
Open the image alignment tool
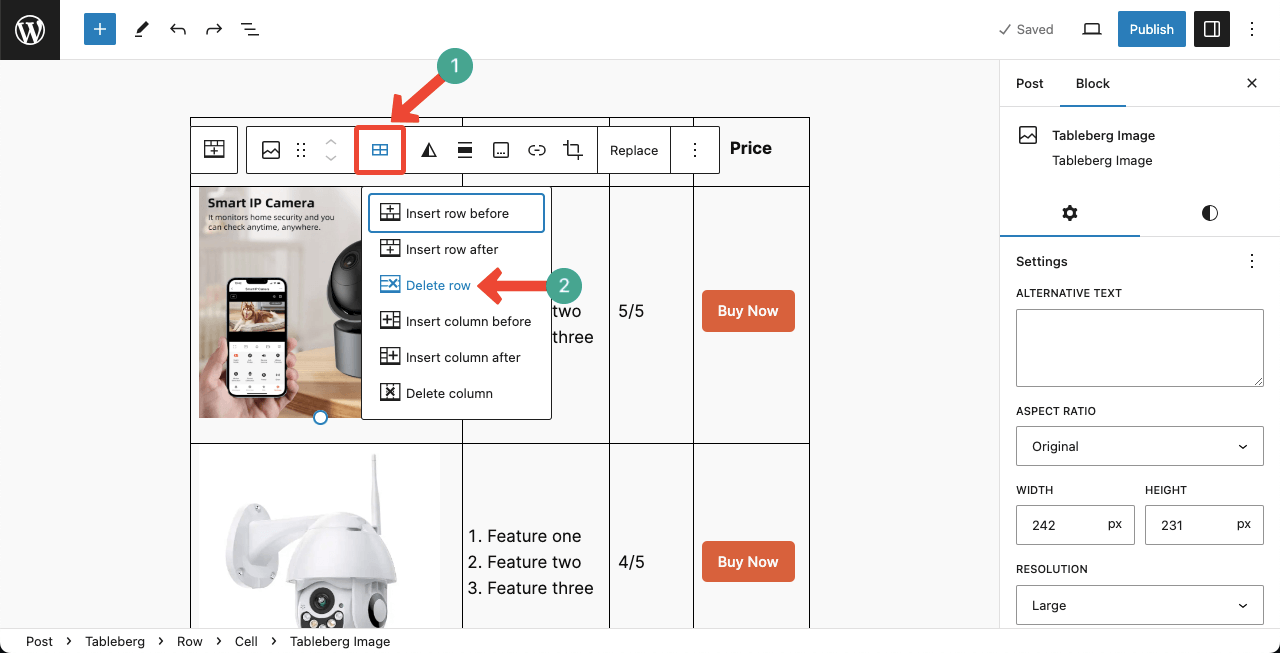(464, 149)
